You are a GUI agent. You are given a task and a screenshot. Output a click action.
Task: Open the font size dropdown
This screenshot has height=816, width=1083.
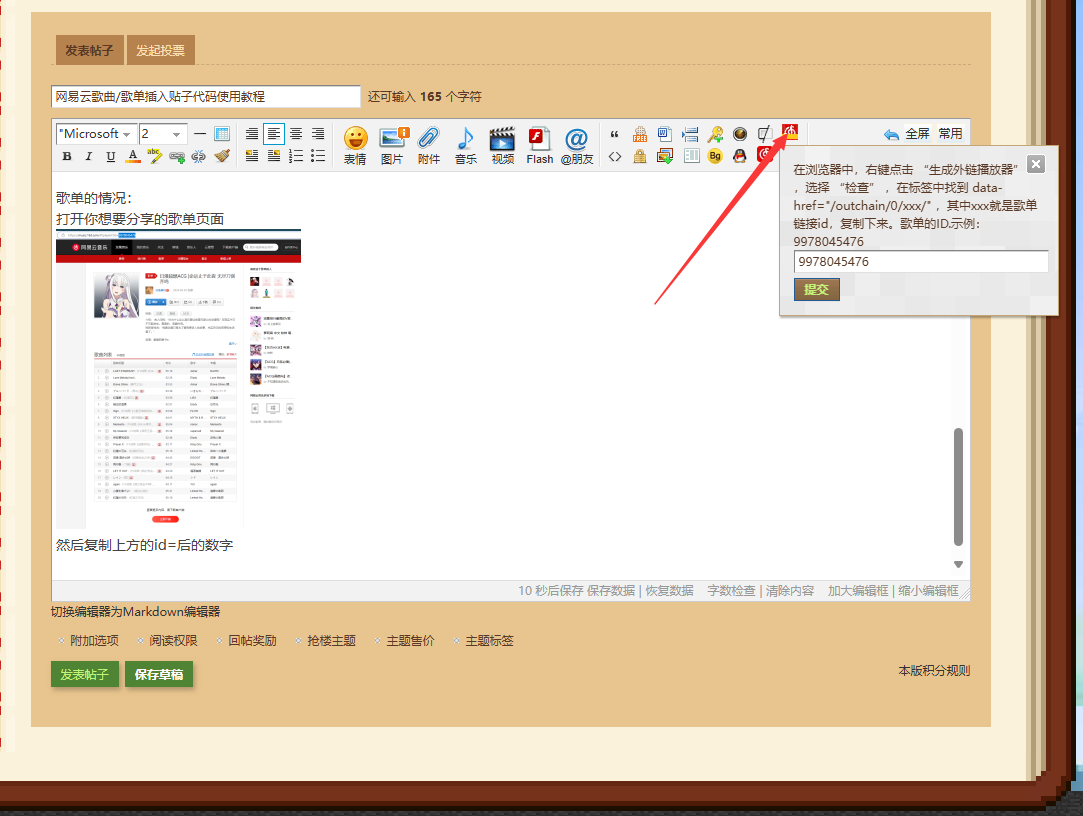click(x=163, y=133)
